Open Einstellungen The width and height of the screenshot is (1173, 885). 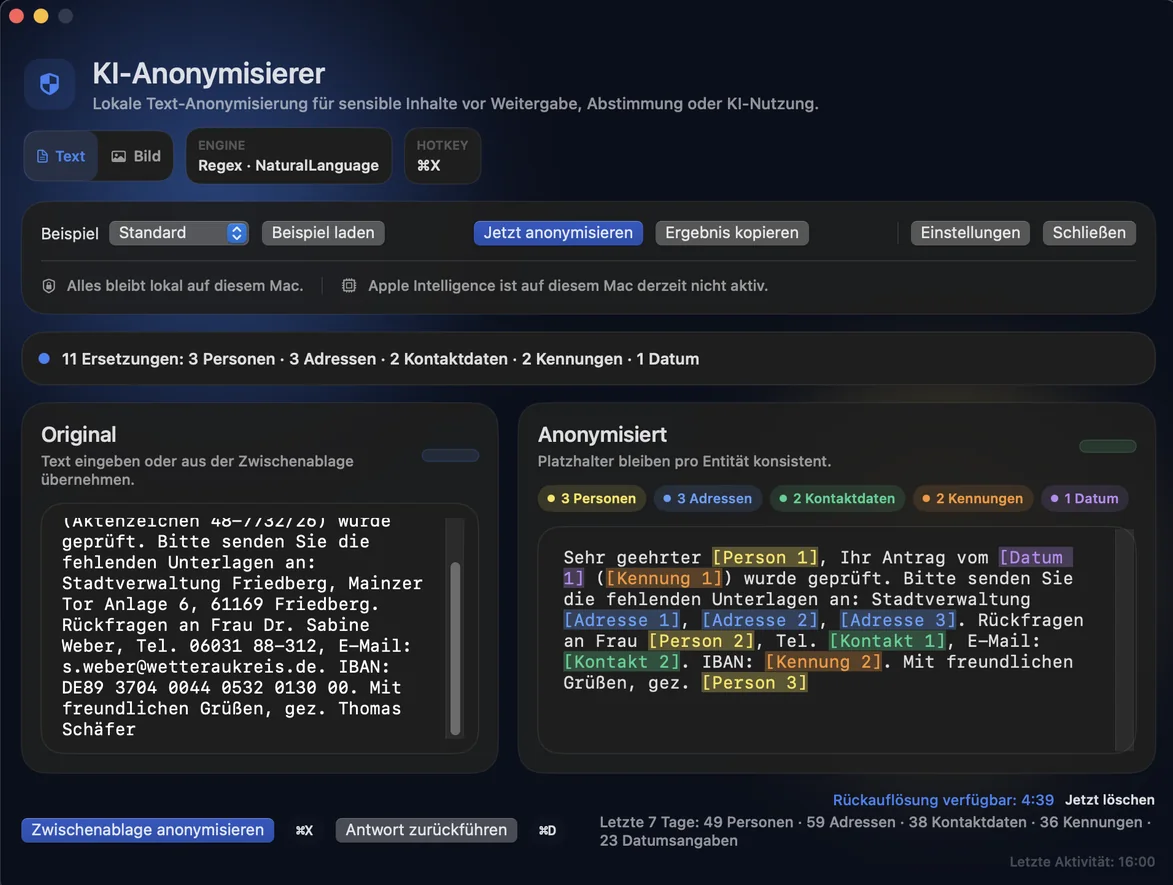tap(970, 233)
